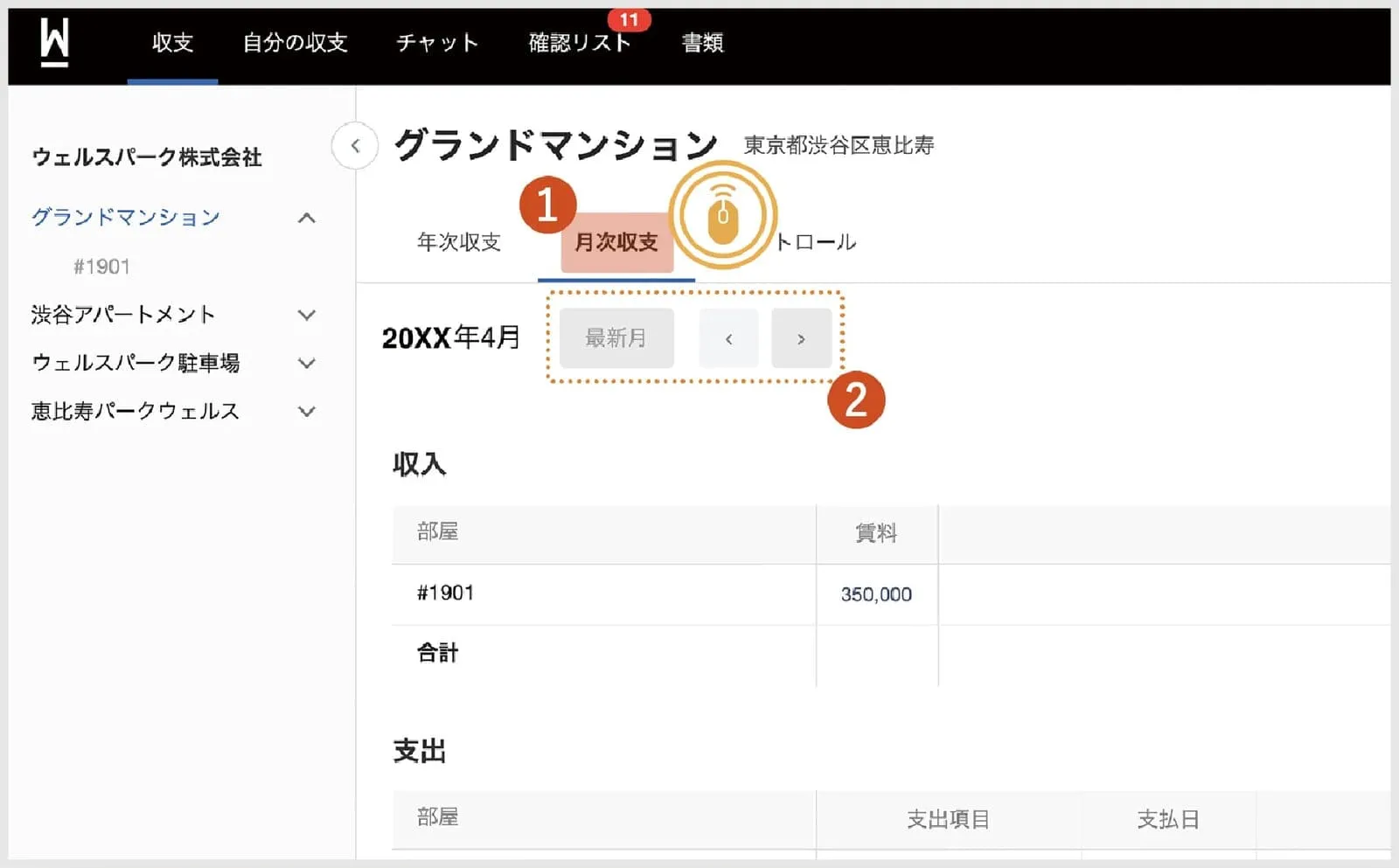Click ウェルスパーク株式会社 company name
Screen dimensions: 1399x868
pos(147,157)
